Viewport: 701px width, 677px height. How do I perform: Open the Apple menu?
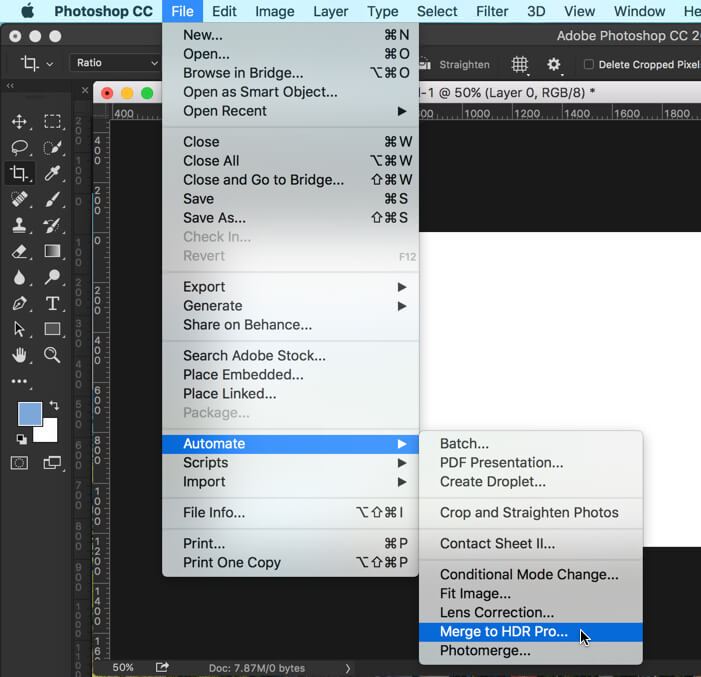click(27, 11)
